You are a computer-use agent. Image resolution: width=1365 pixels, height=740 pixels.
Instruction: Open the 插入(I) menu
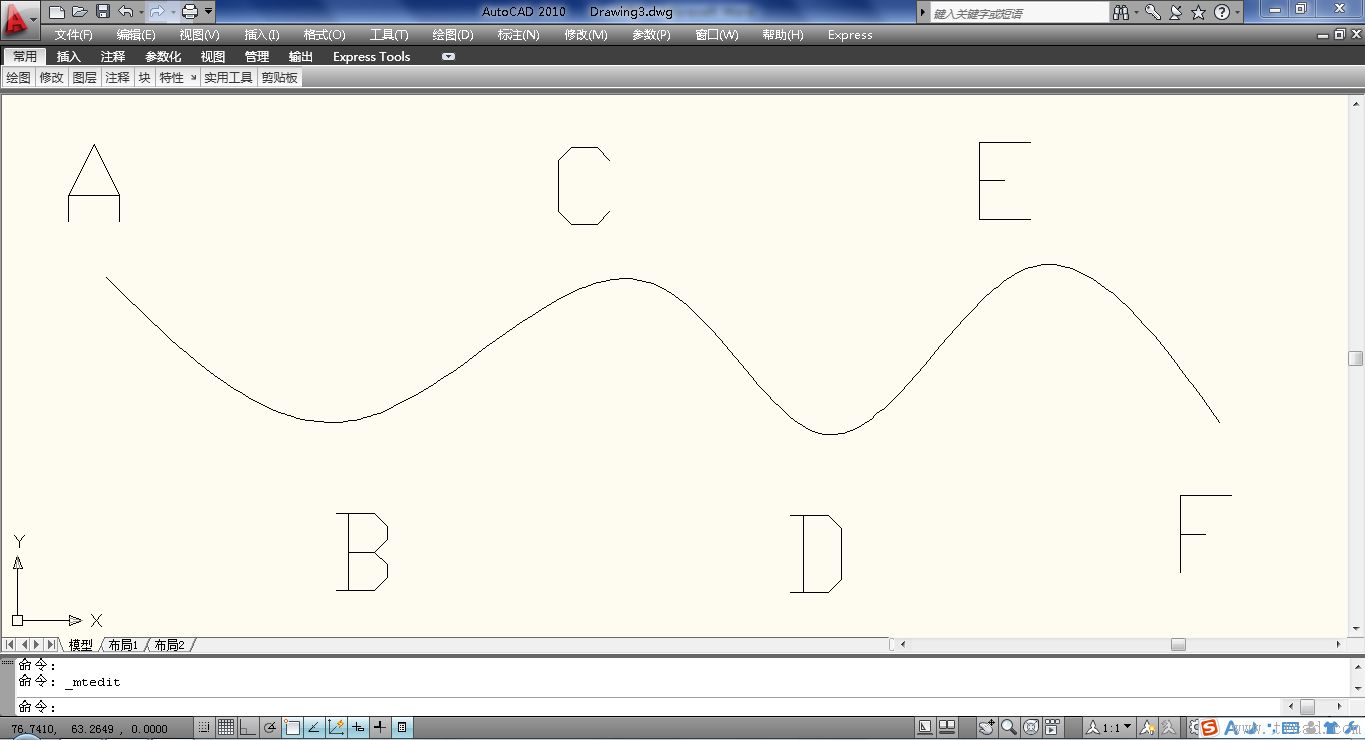pyautogui.click(x=262, y=35)
